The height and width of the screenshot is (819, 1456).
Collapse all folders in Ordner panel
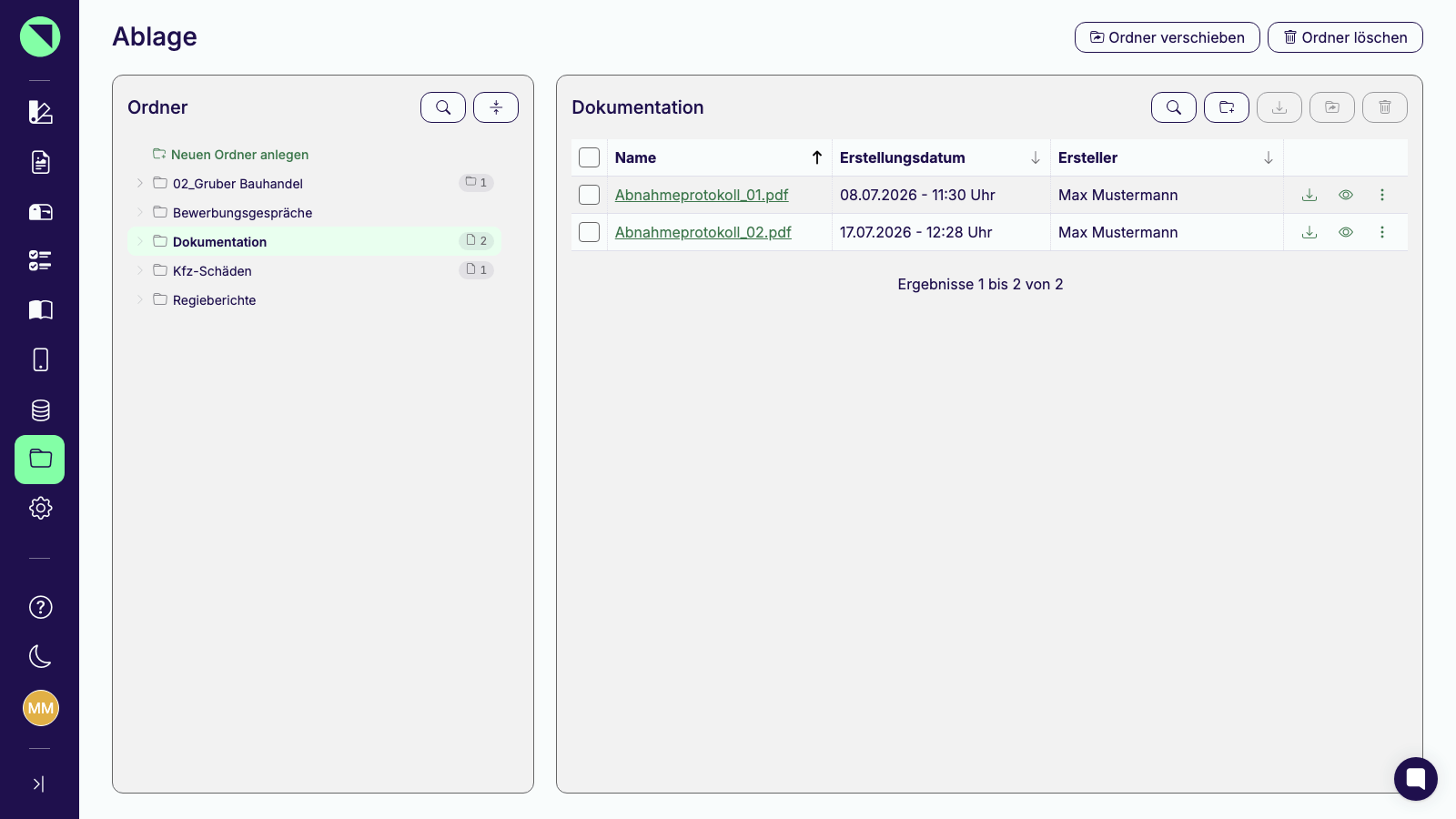pos(496,107)
